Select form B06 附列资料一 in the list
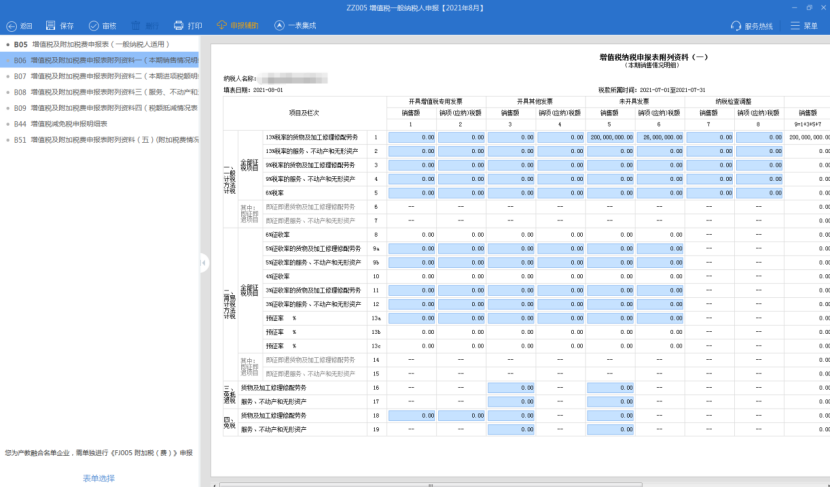Image resolution: width=830 pixels, height=487 pixels. click(100, 60)
